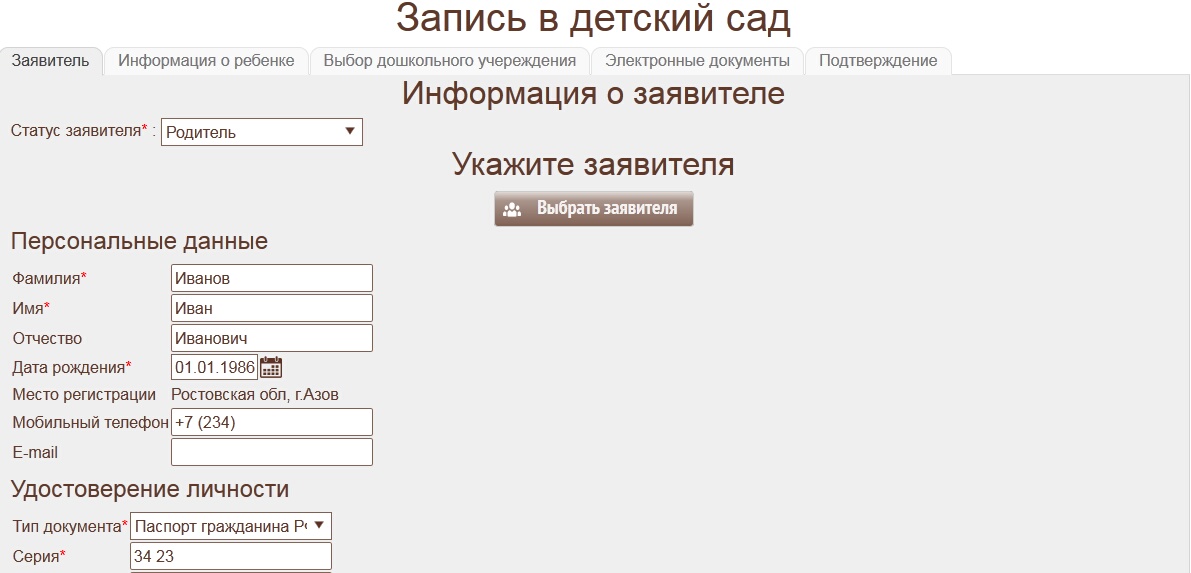Click the Ростовская обл, г.Азов registration text
Viewport: 1191px width, 573px height.
pyautogui.click(x=255, y=394)
